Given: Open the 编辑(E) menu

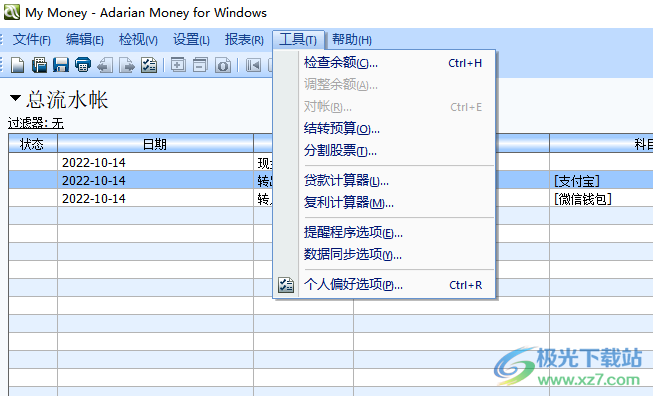Looking at the screenshot, I should pyautogui.click(x=85, y=40).
